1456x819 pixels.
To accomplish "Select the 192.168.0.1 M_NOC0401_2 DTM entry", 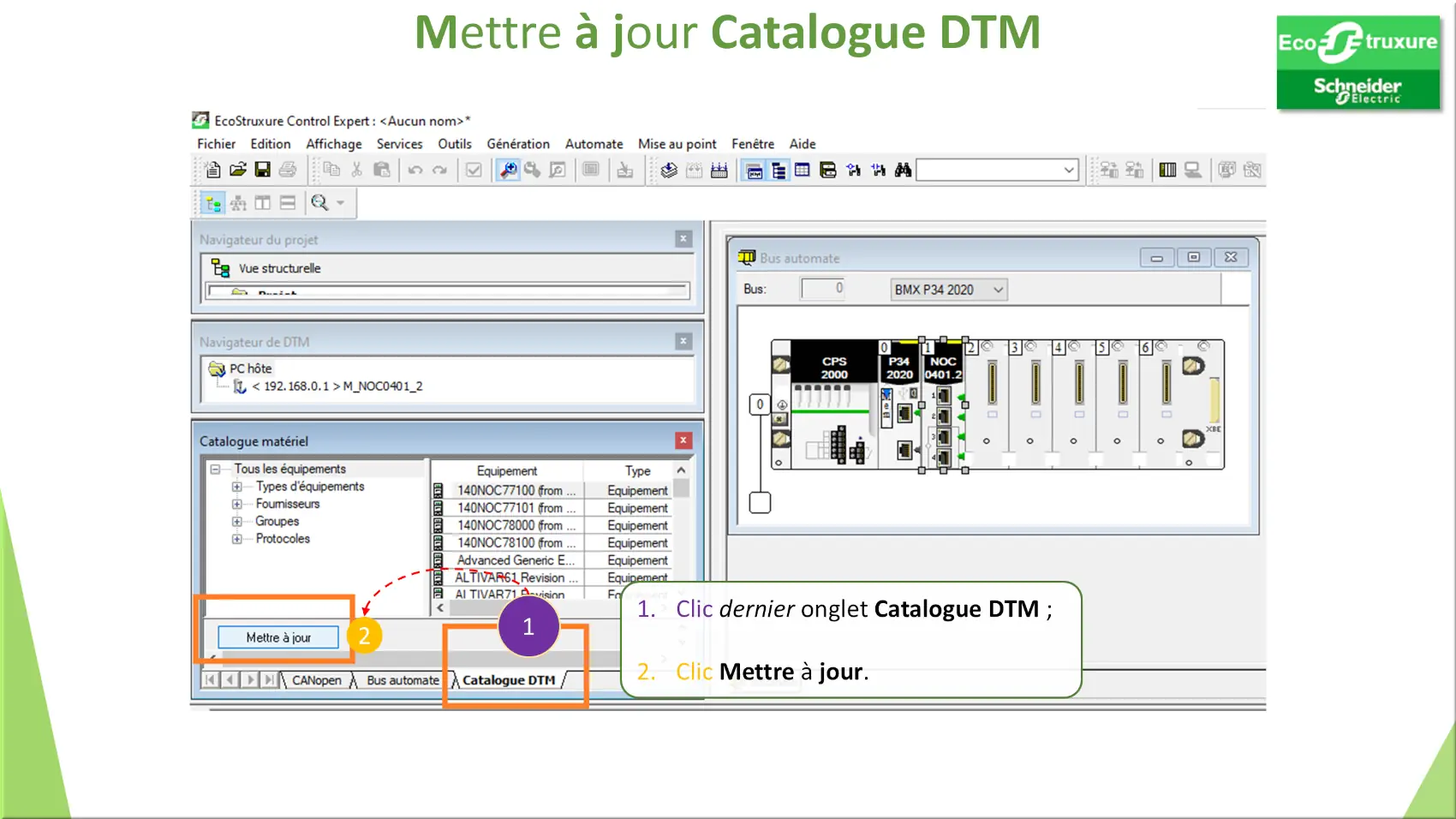I will click(x=337, y=386).
